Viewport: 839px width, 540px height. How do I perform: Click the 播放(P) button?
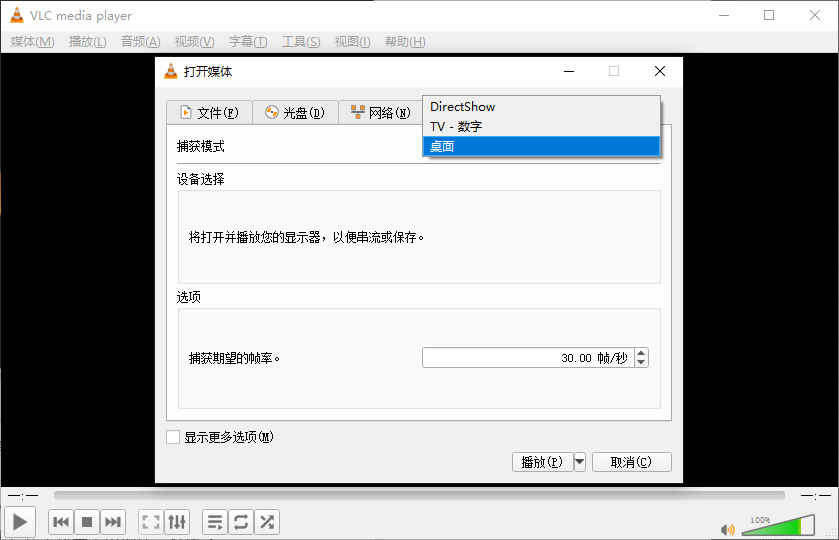(x=542, y=462)
